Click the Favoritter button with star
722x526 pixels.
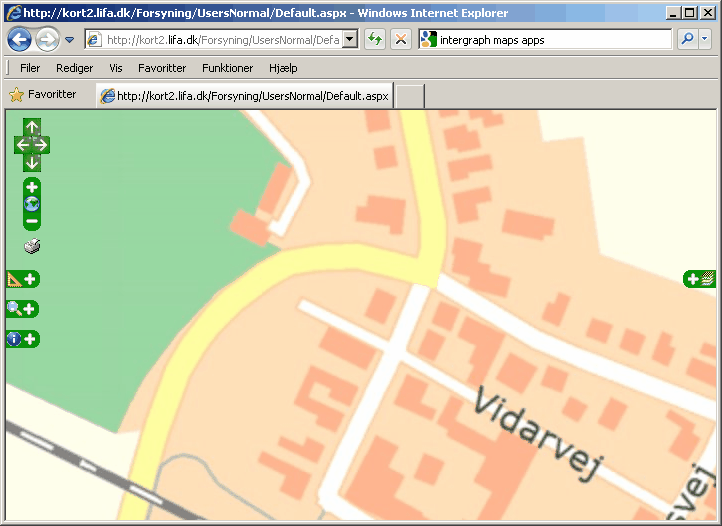click(43, 95)
